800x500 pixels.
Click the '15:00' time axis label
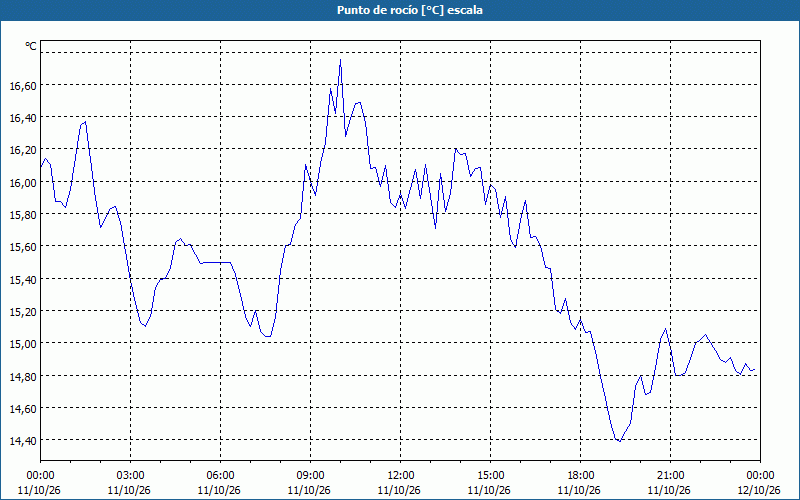(x=490, y=476)
